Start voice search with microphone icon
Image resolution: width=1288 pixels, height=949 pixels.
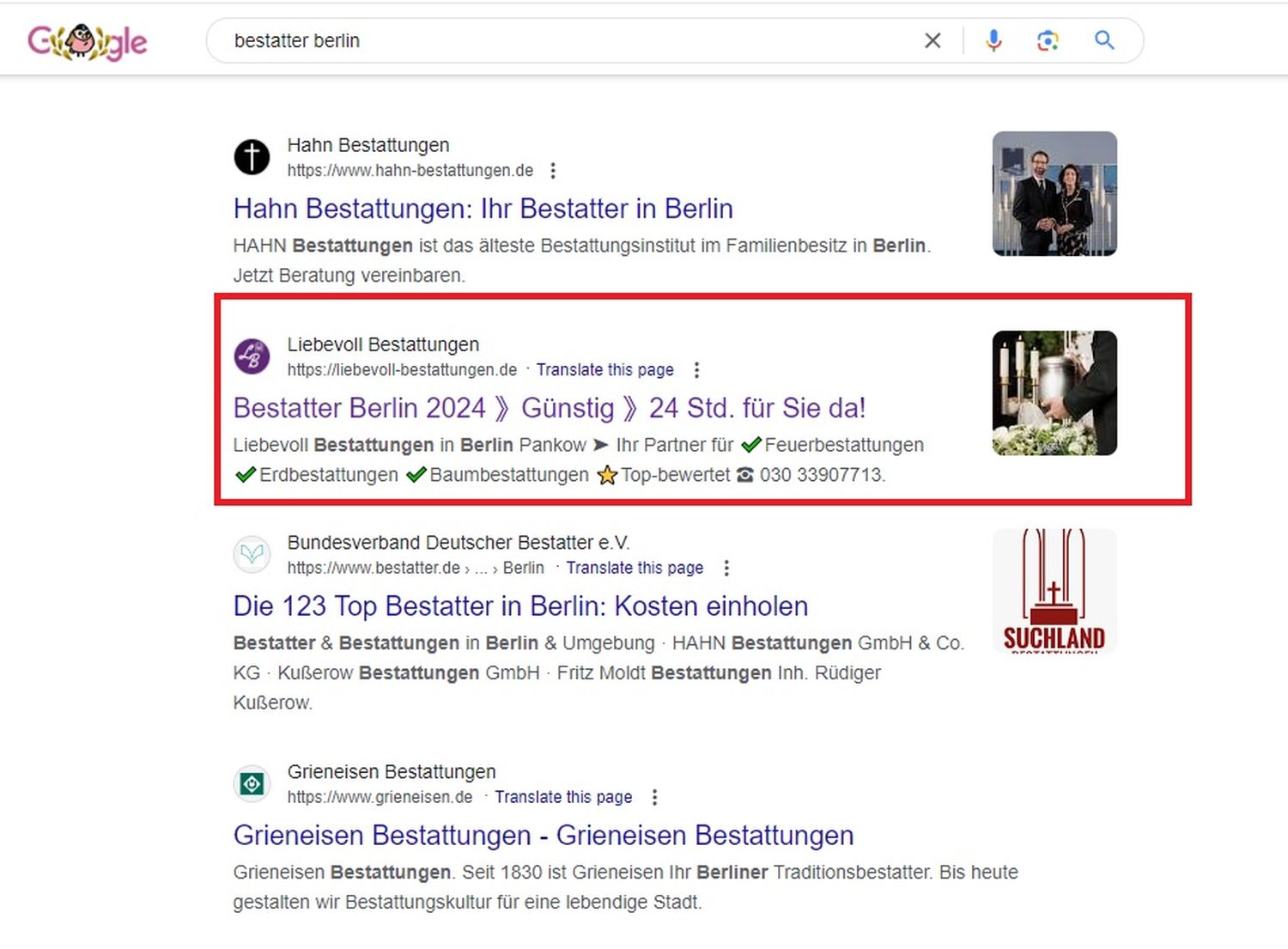click(993, 40)
